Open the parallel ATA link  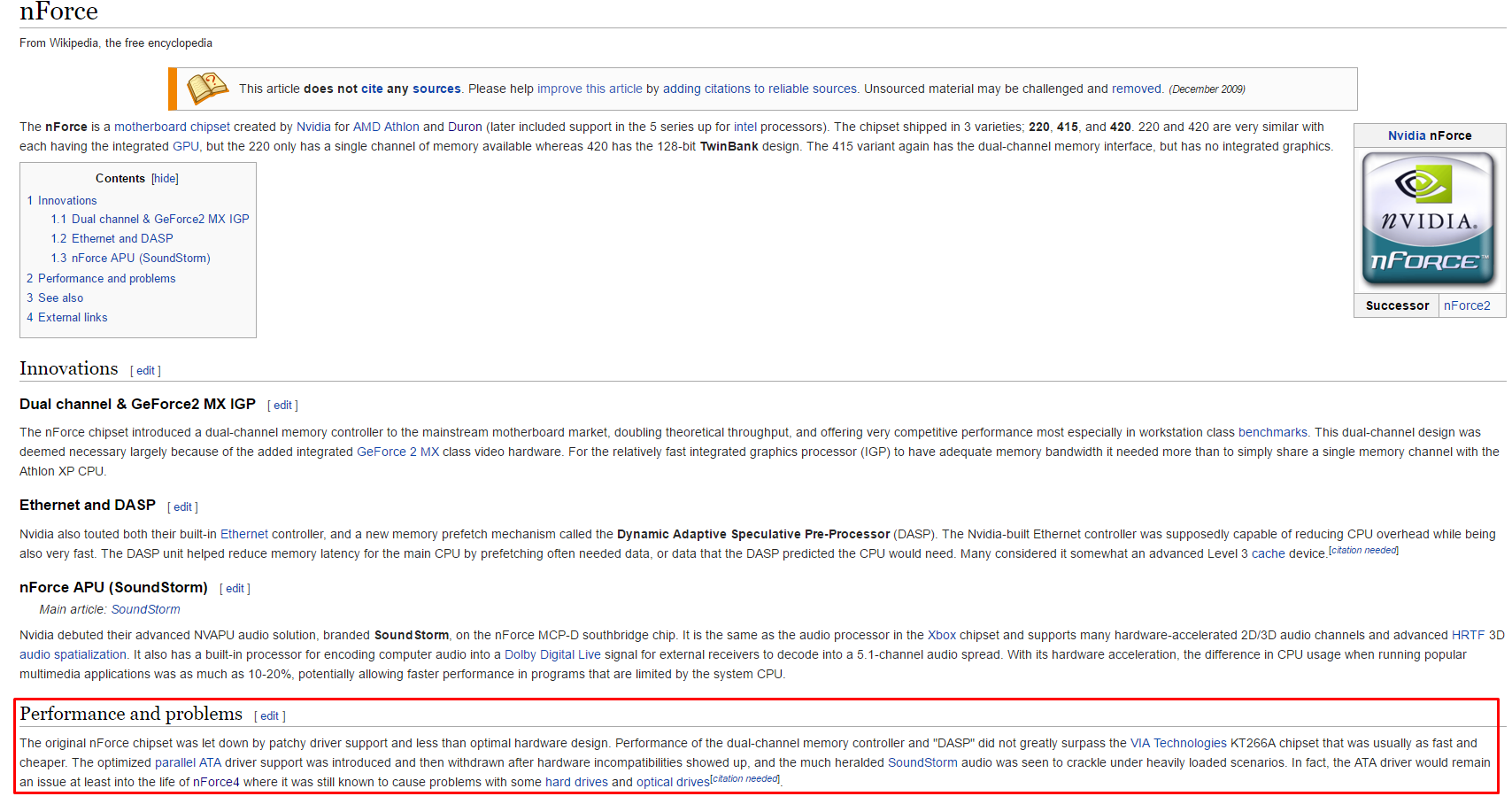pyautogui.click(x=188, y=763)
